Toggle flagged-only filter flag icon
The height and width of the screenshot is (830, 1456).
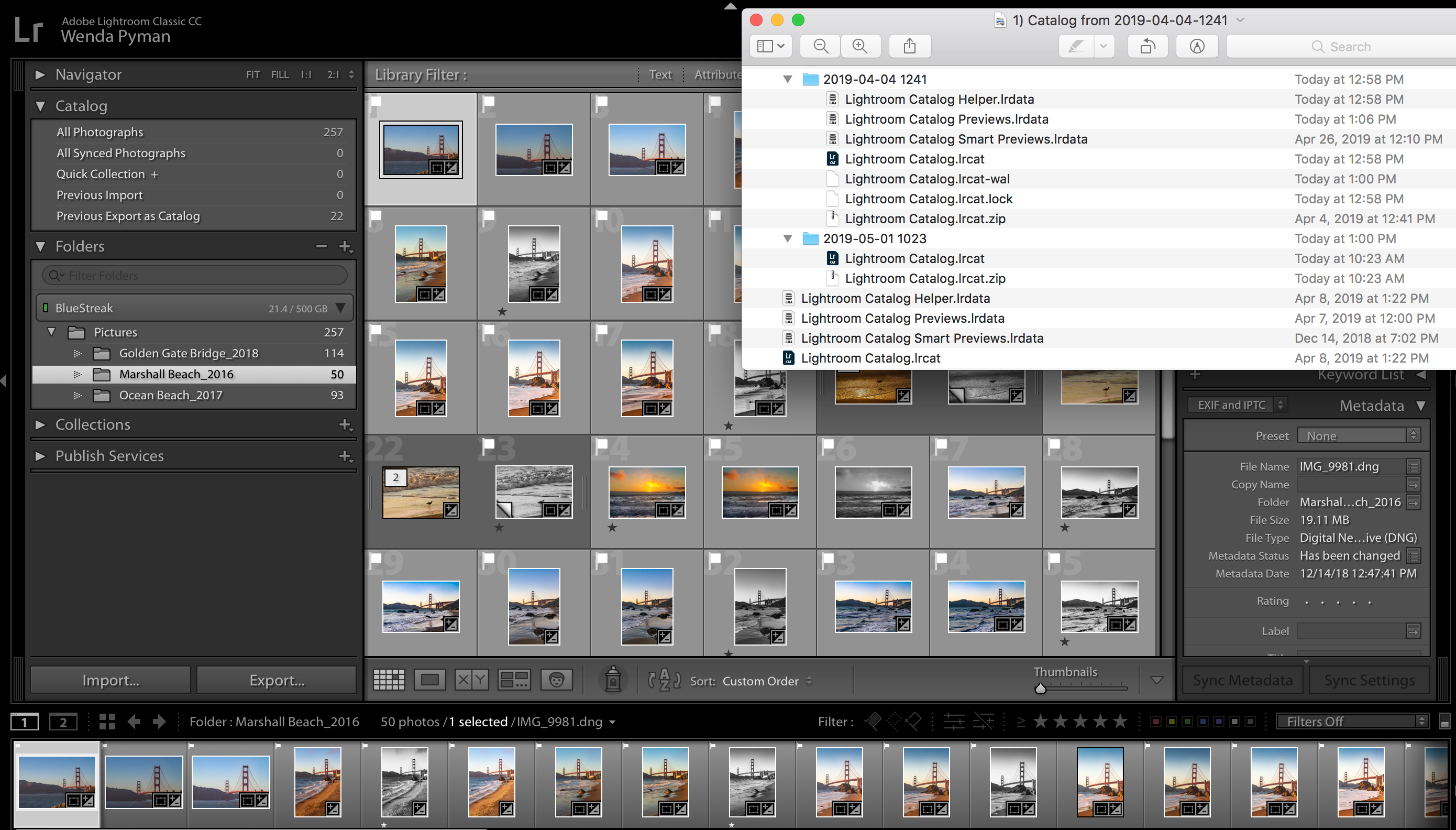[873, 722]
